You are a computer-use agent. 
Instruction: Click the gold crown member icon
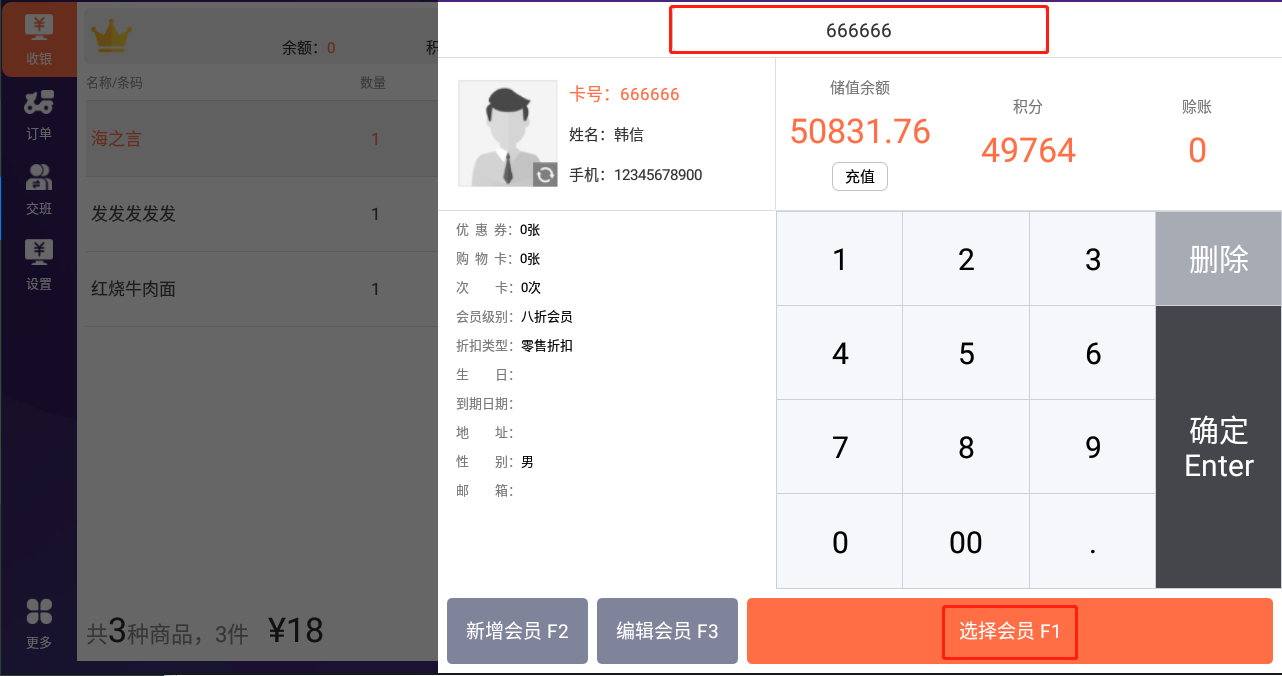(x=112, y=36)
